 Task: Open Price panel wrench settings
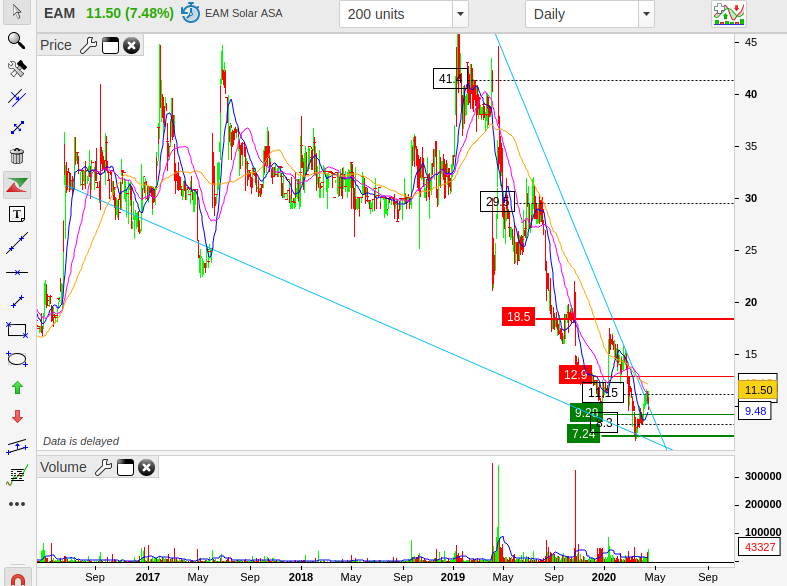coord(88,45)
